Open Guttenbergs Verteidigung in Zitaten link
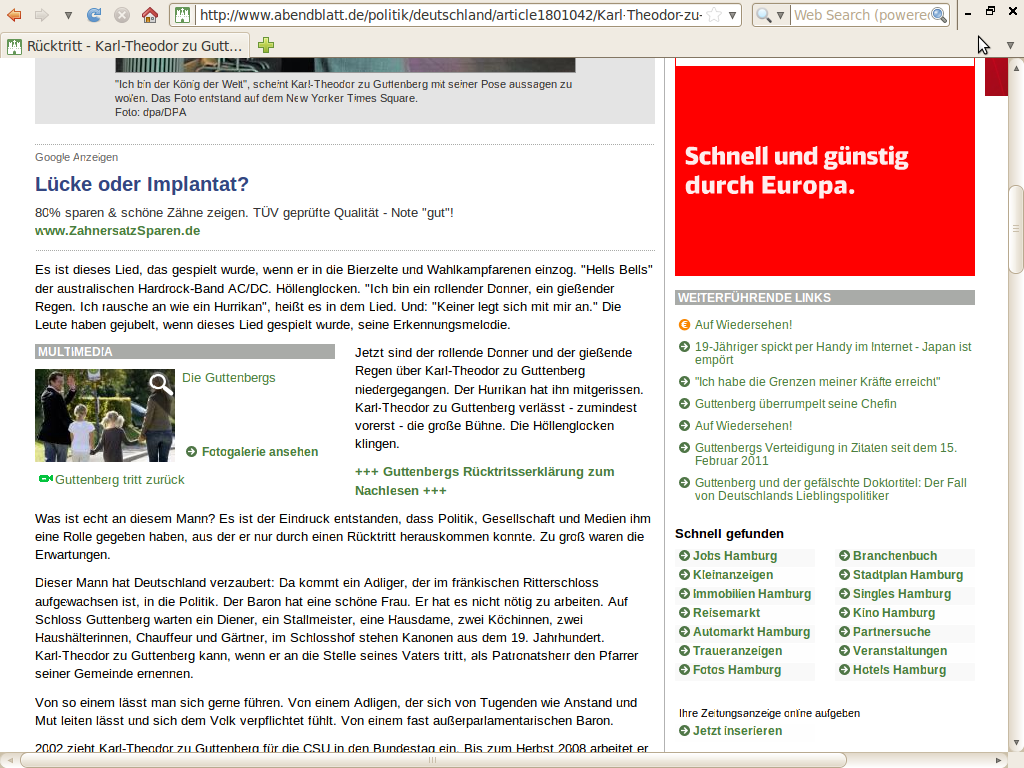1024x768 pixels. [825, 454]
